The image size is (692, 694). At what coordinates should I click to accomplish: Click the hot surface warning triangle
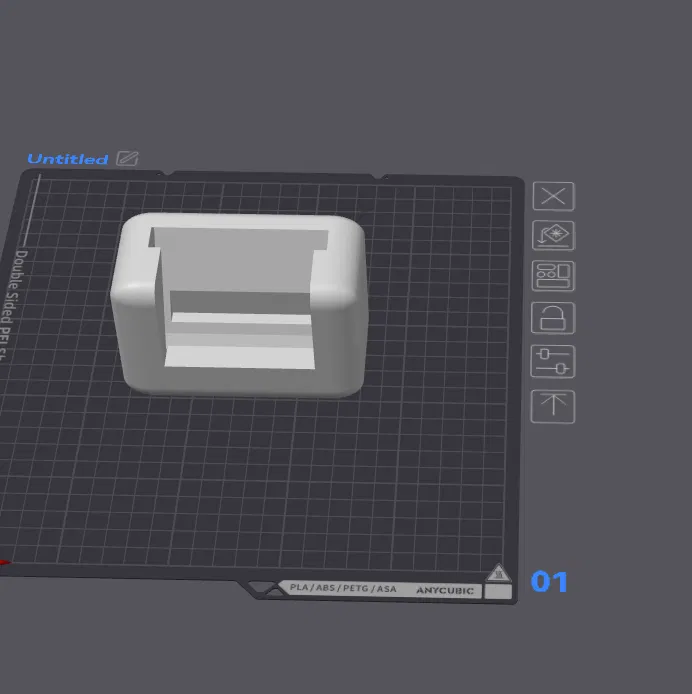click(x=499, y=573)
